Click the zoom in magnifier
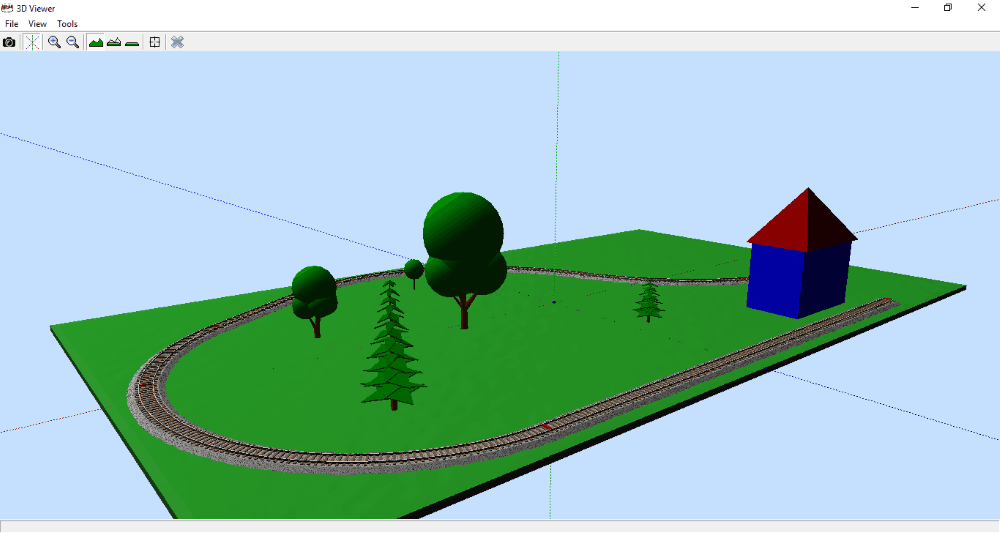Image resolution: width=1000 pixels, height=533 pixels. pos(54,42)
